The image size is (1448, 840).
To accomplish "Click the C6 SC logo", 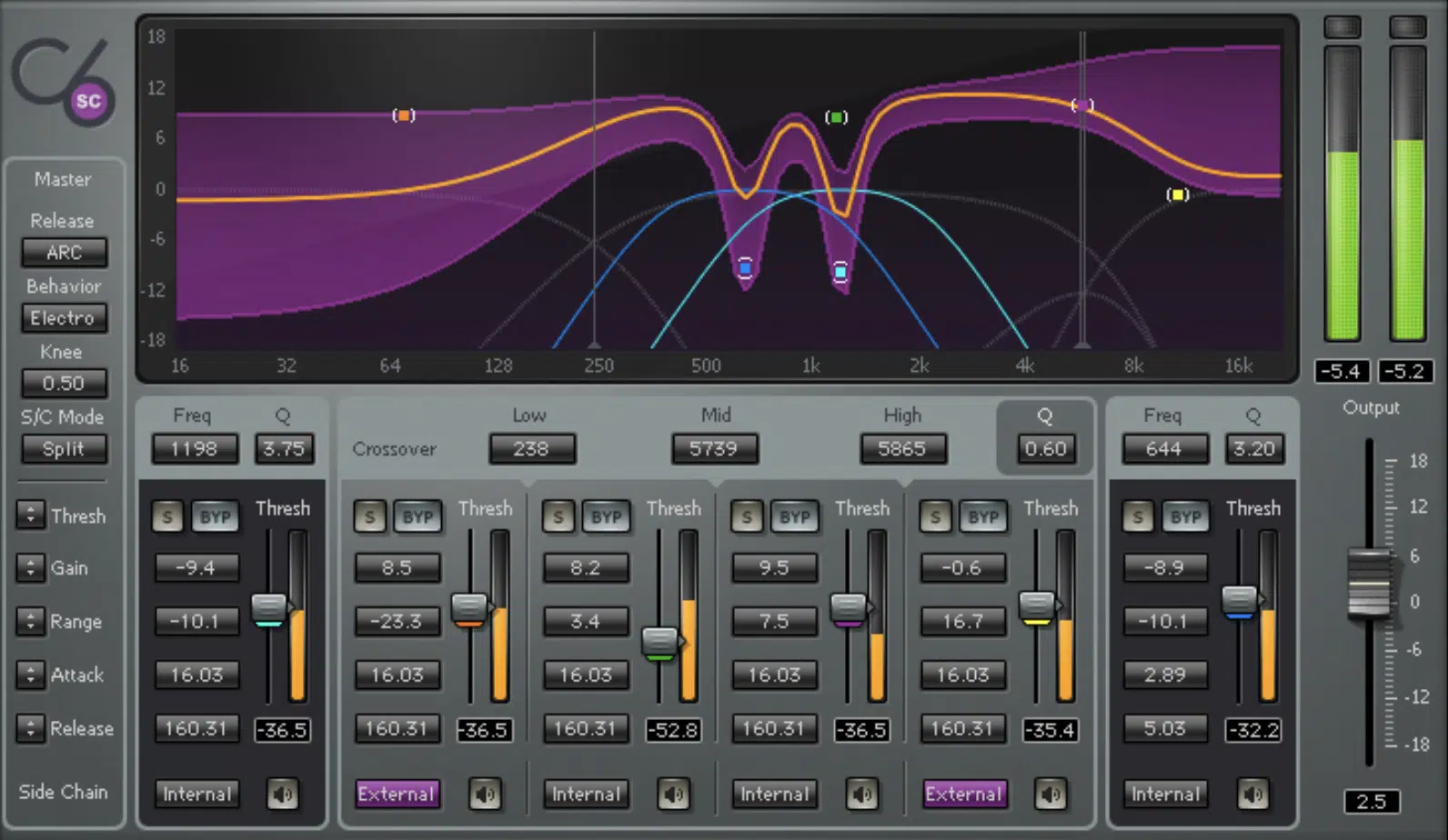I will 64,82.
